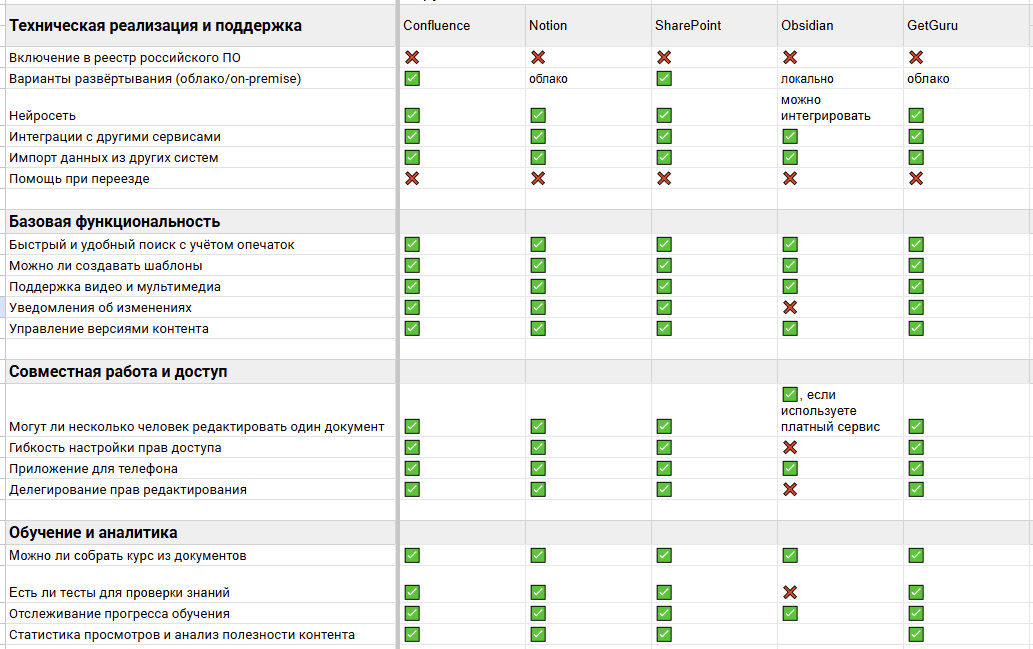Screen dimensions: 1033x649
Task: Select GetGuru's red cross for 'Включение в реестр'
Action: click(916, 57)
